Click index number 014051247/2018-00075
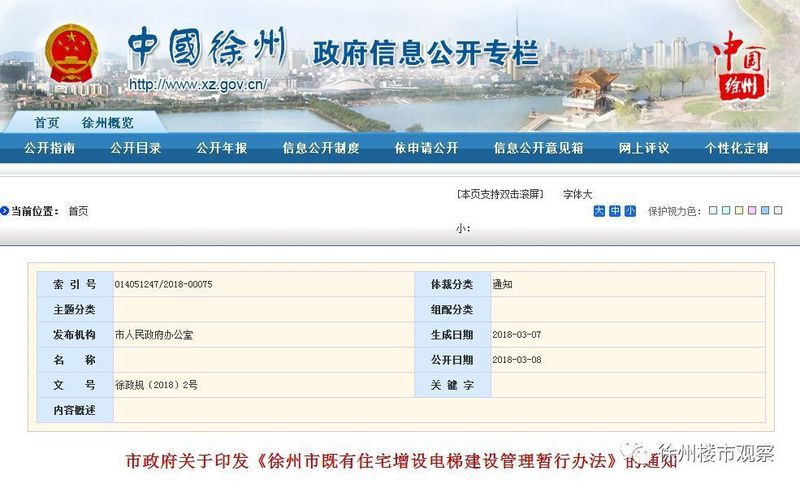Screen dimensions: 800x488 point(163,284)
